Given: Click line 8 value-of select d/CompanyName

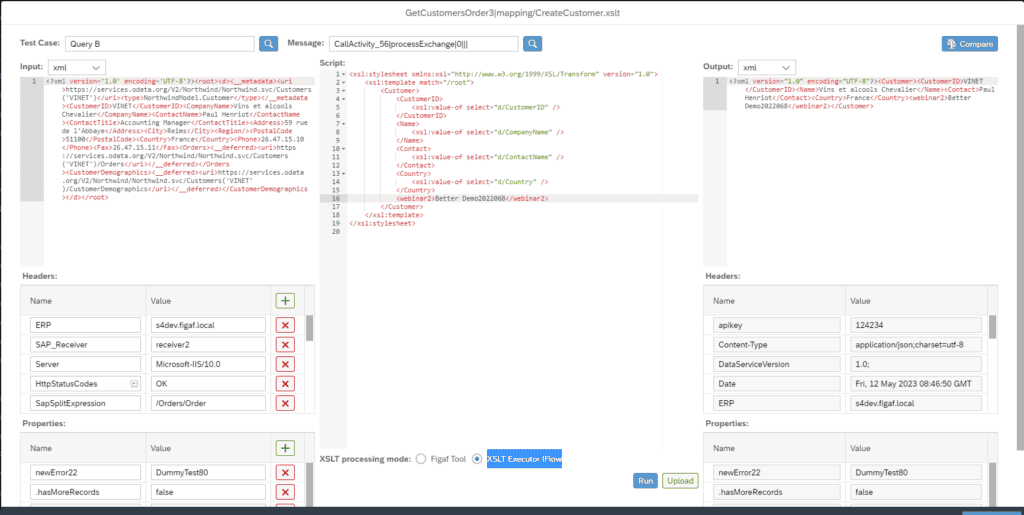Looking at the screenshot, I should point(488,132).
